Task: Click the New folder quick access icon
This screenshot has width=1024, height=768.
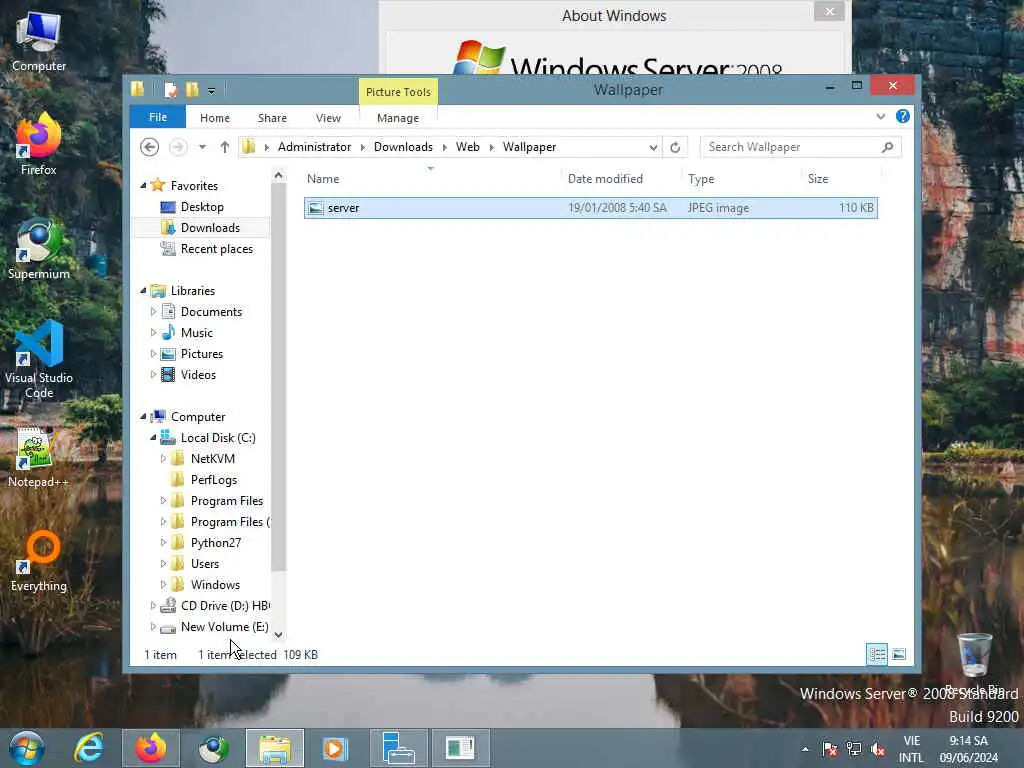Action: pos(192,89)
